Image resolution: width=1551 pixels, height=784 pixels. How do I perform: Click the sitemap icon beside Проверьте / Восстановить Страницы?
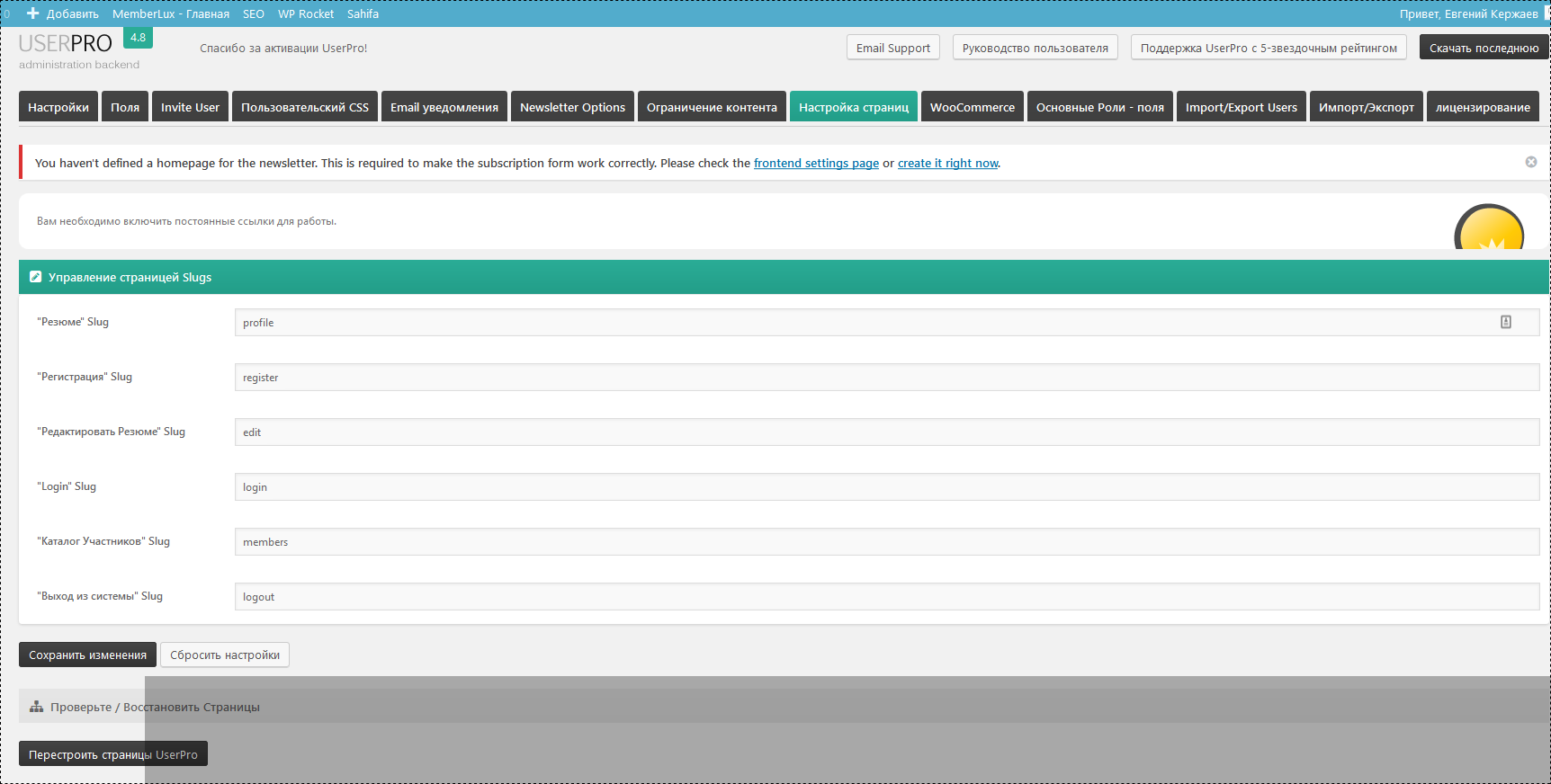36,707
